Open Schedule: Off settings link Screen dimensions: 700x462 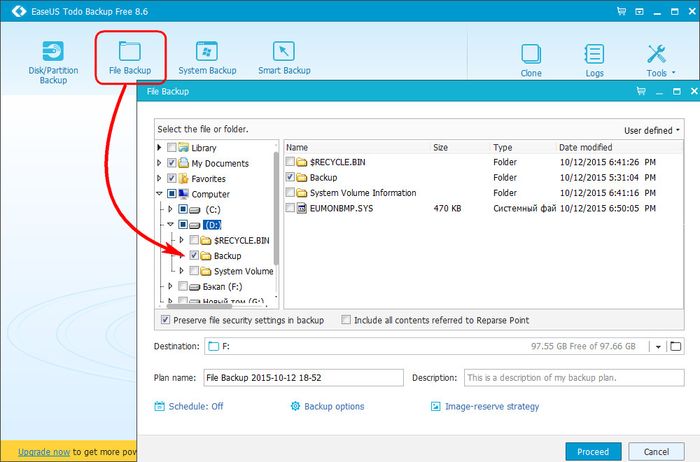(x=196, y=406)
